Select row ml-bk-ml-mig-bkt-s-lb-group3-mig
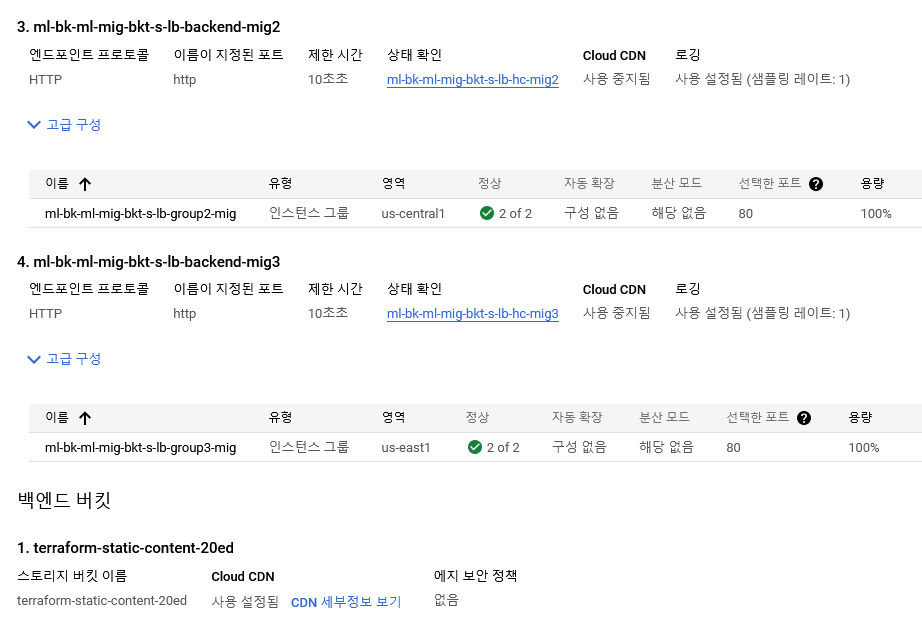Image resolution: width=922 pixels, height=628 pixels. (140, 447)
